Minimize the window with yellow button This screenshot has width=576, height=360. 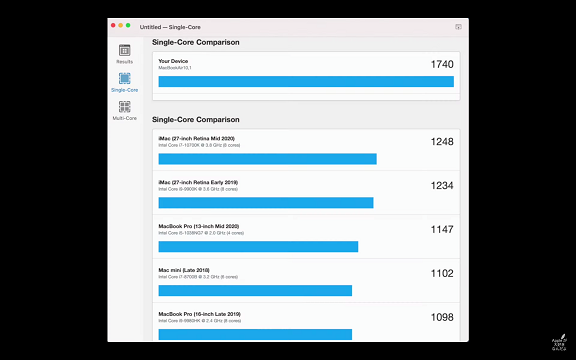click(120, 25)
